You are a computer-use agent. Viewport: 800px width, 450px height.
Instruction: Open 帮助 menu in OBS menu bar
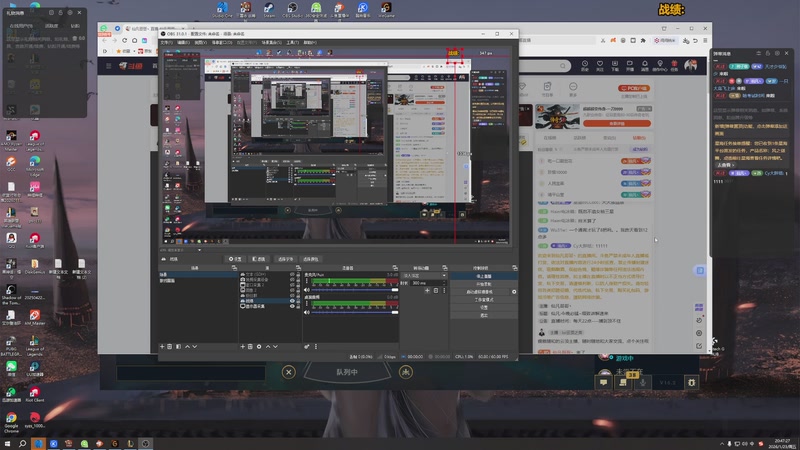coord(310,43)
